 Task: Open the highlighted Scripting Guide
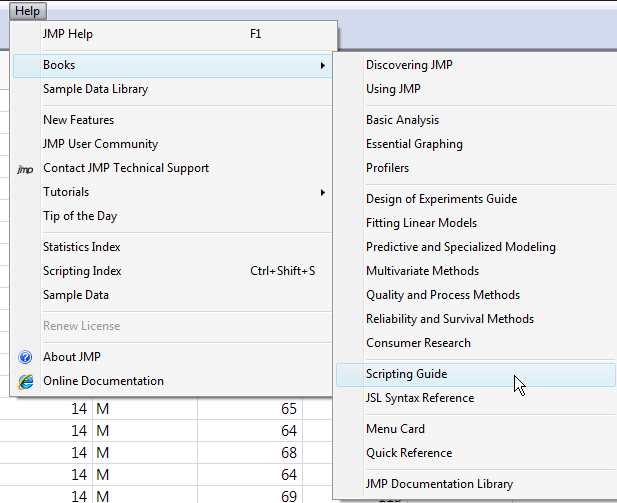(x=406, y=374)
